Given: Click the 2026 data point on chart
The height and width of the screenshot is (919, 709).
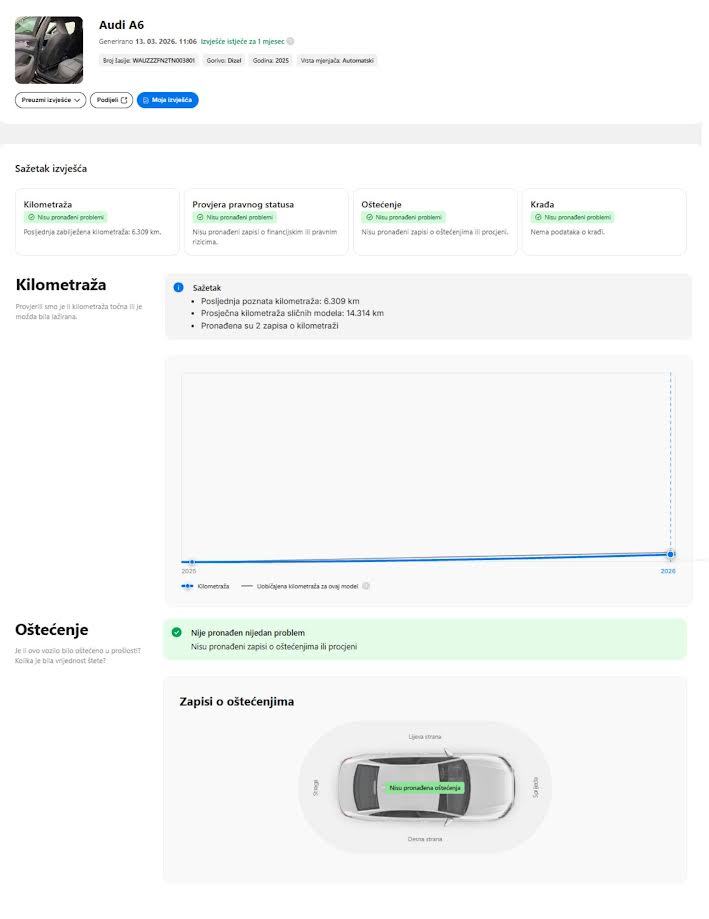Looking at the screenshot, I should (670, 554).
